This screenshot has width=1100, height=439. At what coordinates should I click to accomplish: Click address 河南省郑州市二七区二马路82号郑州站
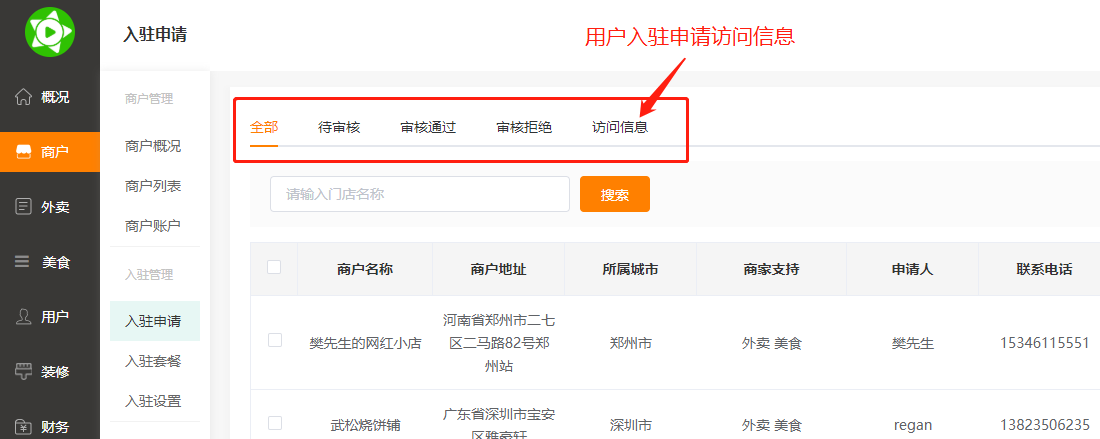(499, 344)
